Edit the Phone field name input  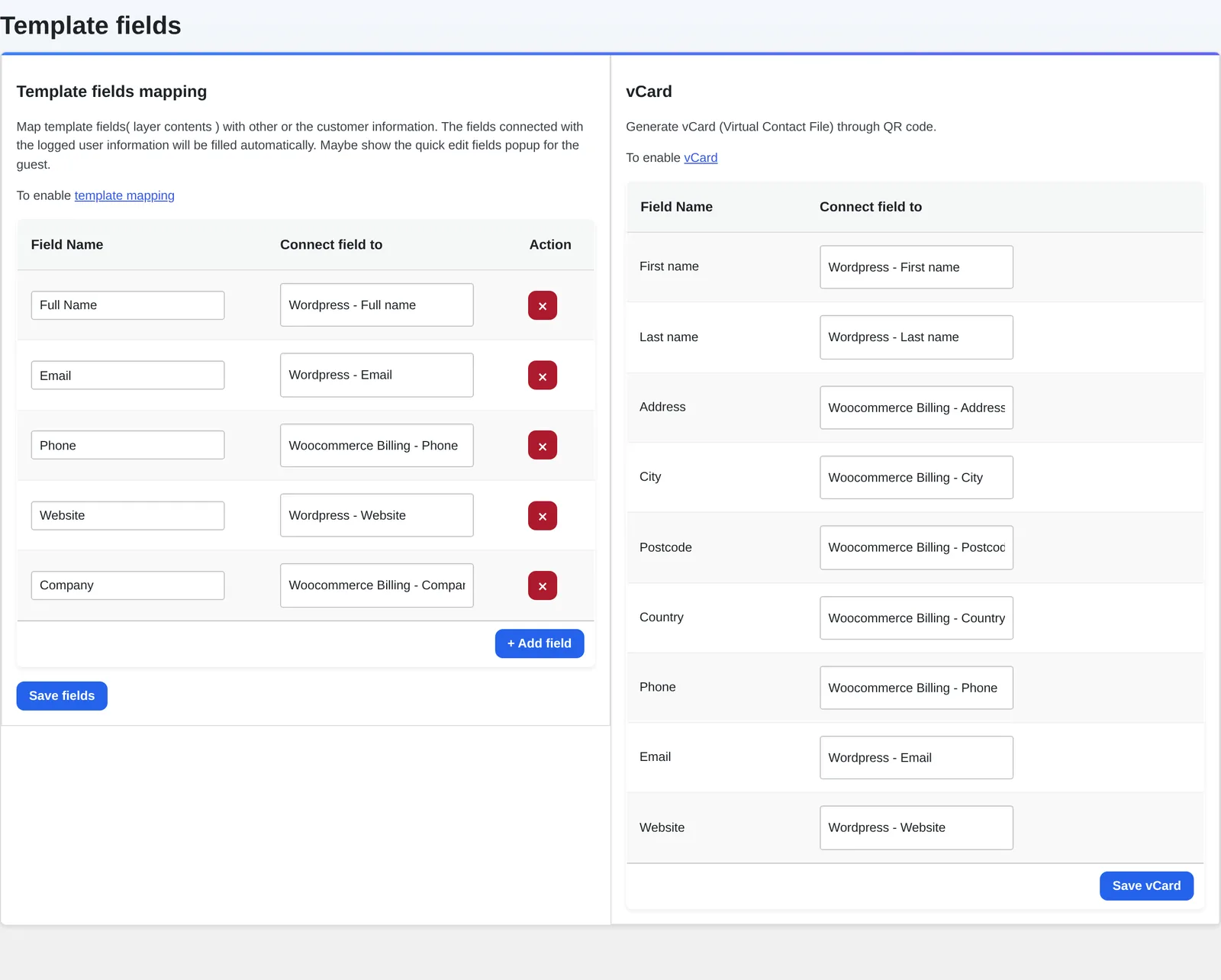[127, 445]
